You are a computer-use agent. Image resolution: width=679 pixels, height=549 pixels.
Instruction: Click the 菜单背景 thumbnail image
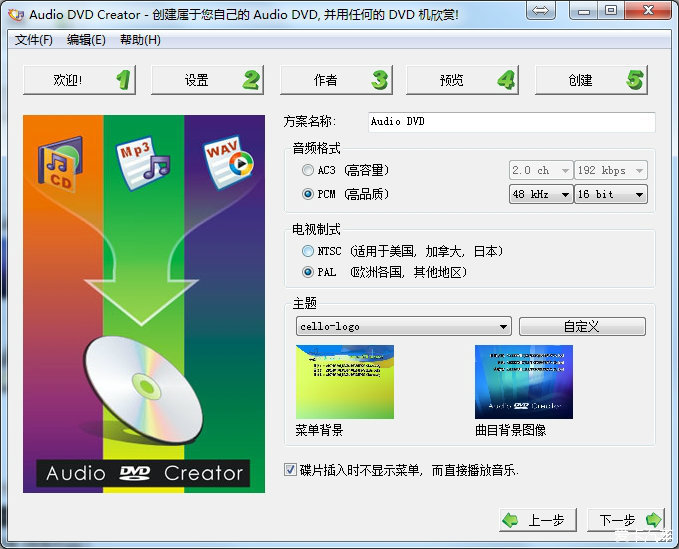tap(345, 382)
